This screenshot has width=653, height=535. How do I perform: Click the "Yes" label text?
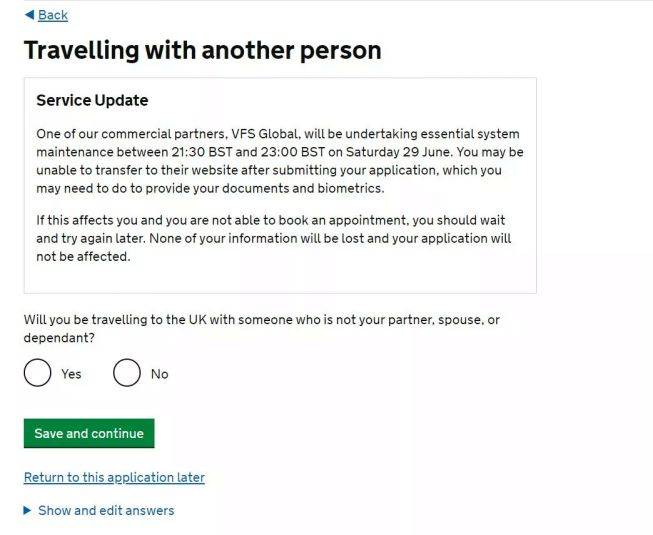pyautogui.click(x=71, y=374)
